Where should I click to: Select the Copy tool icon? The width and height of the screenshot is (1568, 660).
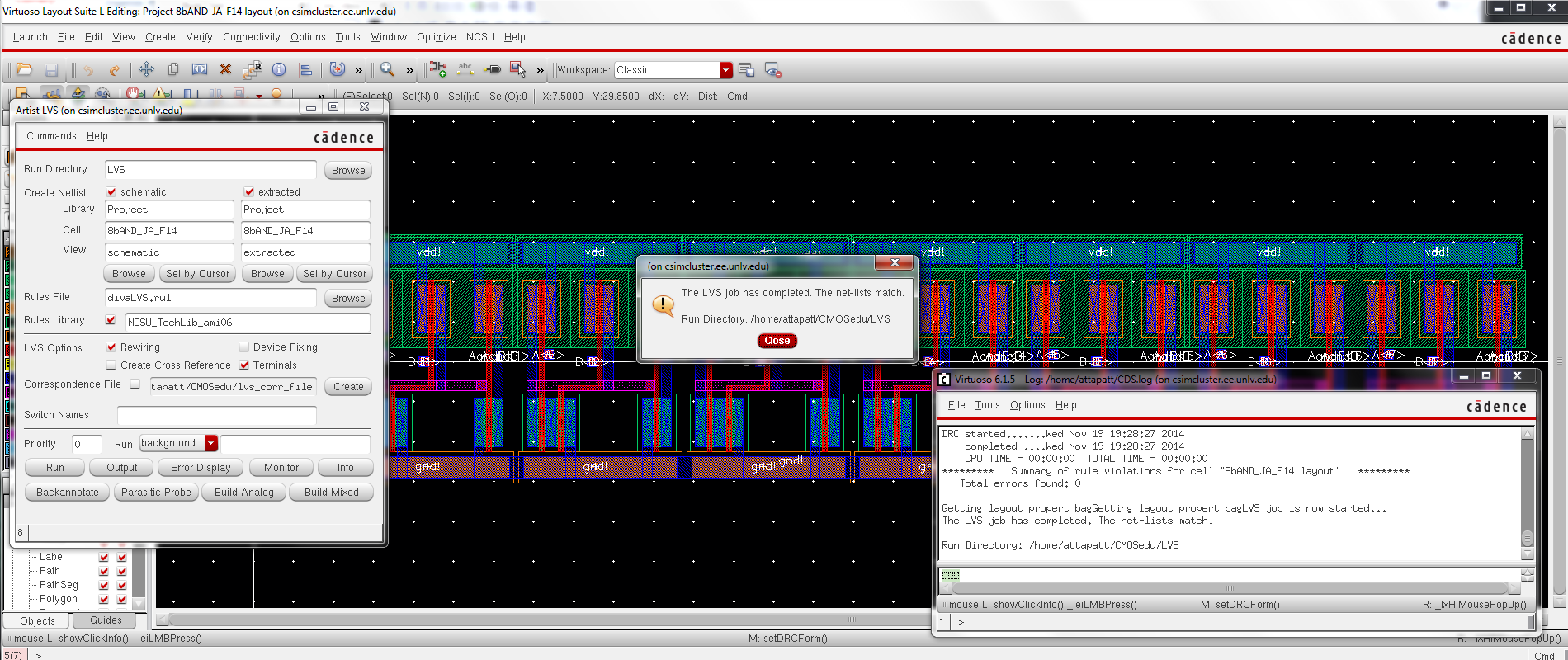coord(173,69)
